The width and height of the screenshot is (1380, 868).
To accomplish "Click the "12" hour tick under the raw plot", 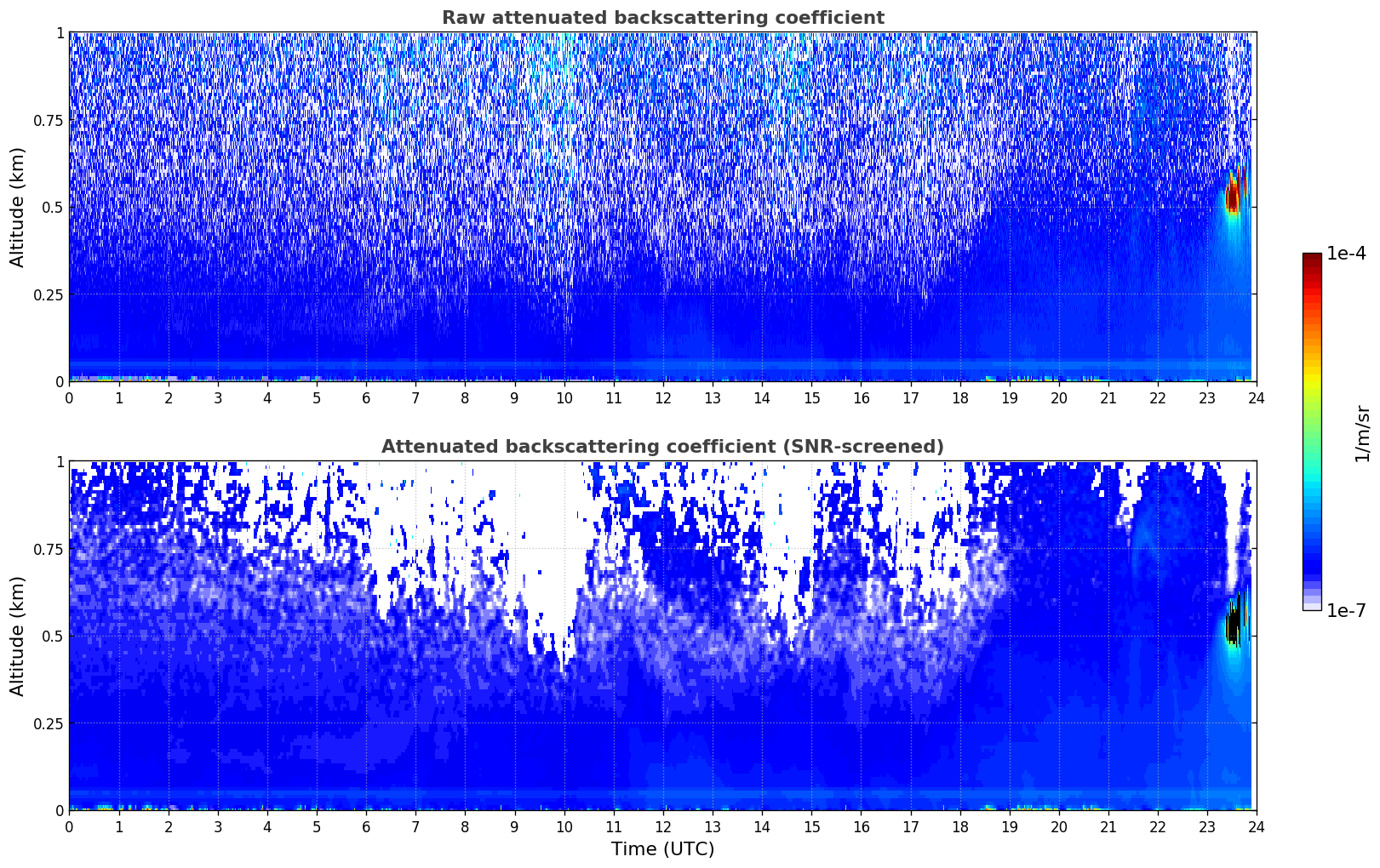I will pyautogui.click(x=663, y=397).
